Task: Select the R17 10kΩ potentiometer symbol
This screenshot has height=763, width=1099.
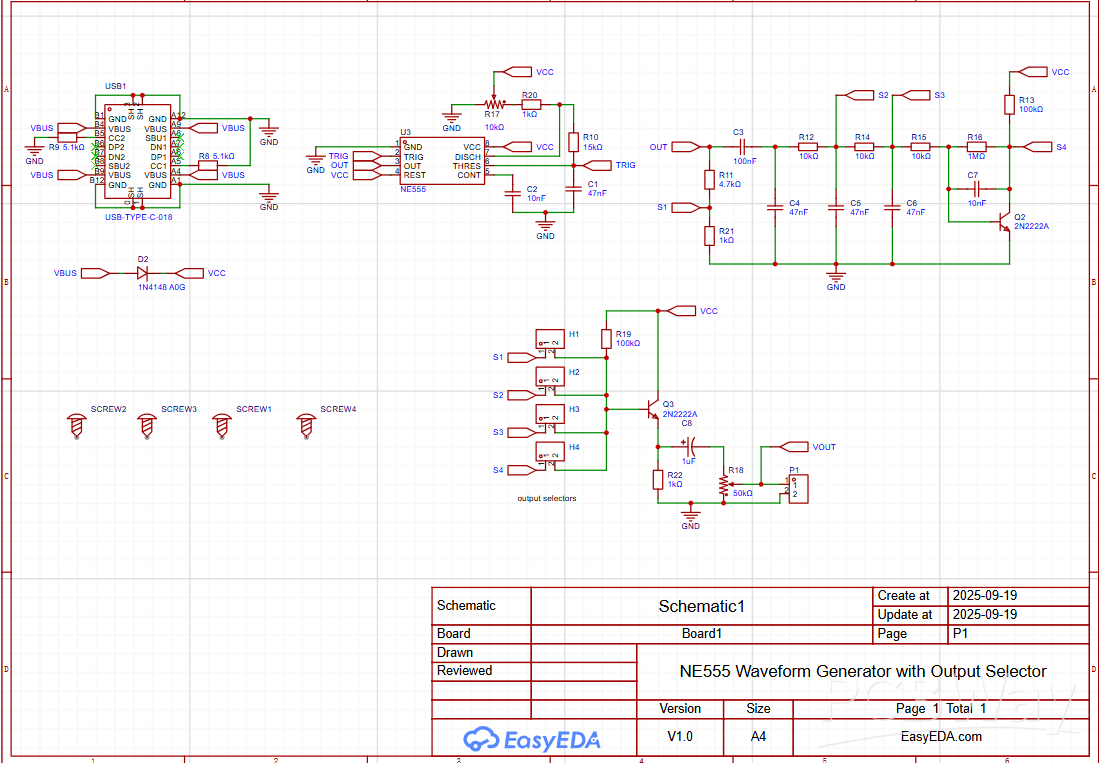Action: click(491, 103)
